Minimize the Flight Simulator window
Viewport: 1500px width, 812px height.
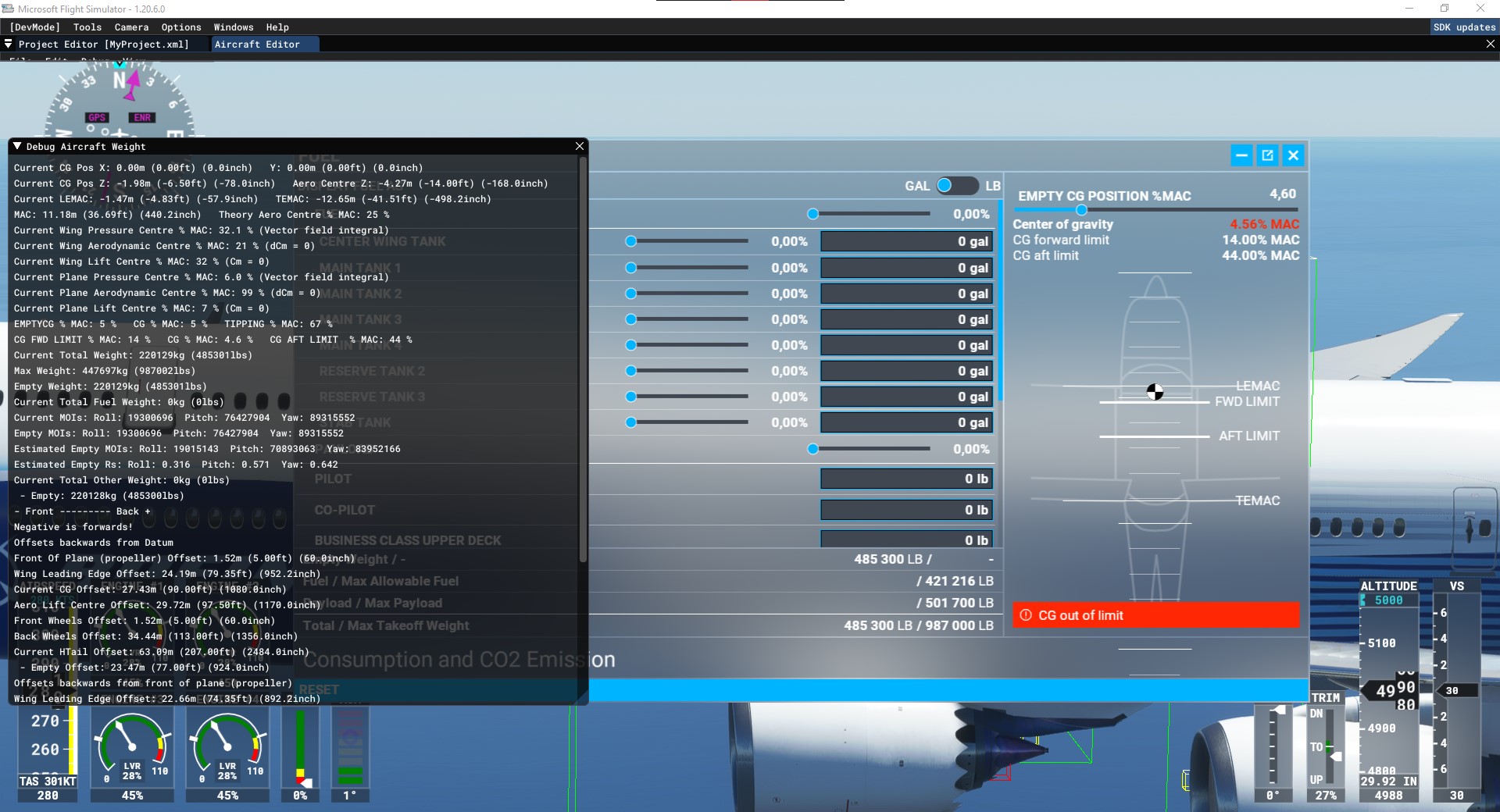1409,9
